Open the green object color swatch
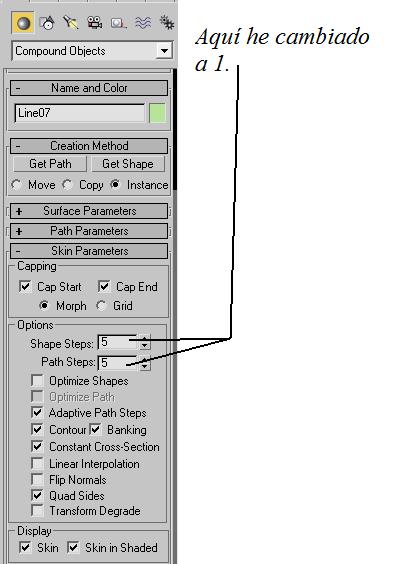393x564 pixels. pos(157,113)
